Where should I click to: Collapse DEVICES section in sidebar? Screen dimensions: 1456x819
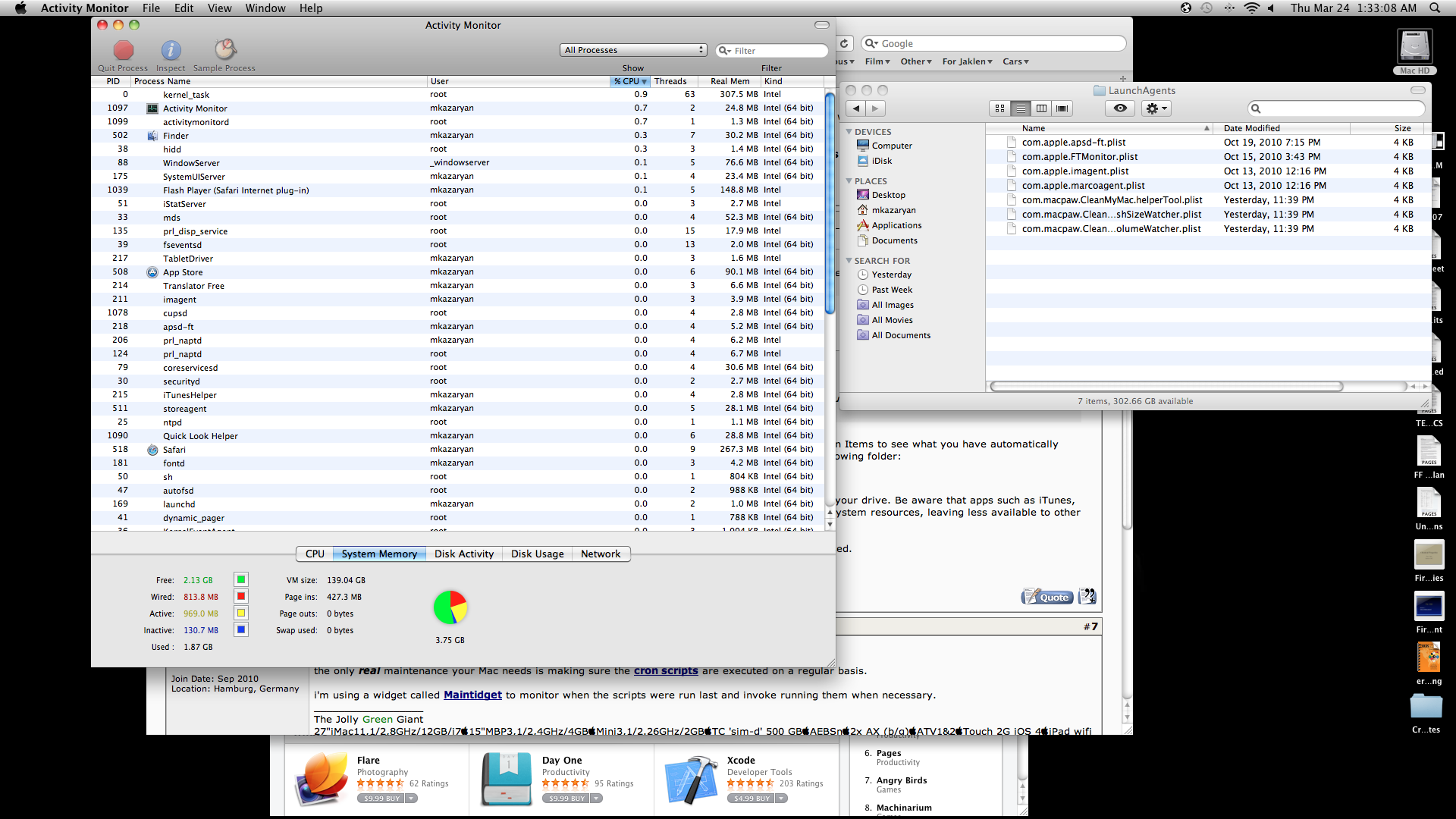tap(849, 132)
